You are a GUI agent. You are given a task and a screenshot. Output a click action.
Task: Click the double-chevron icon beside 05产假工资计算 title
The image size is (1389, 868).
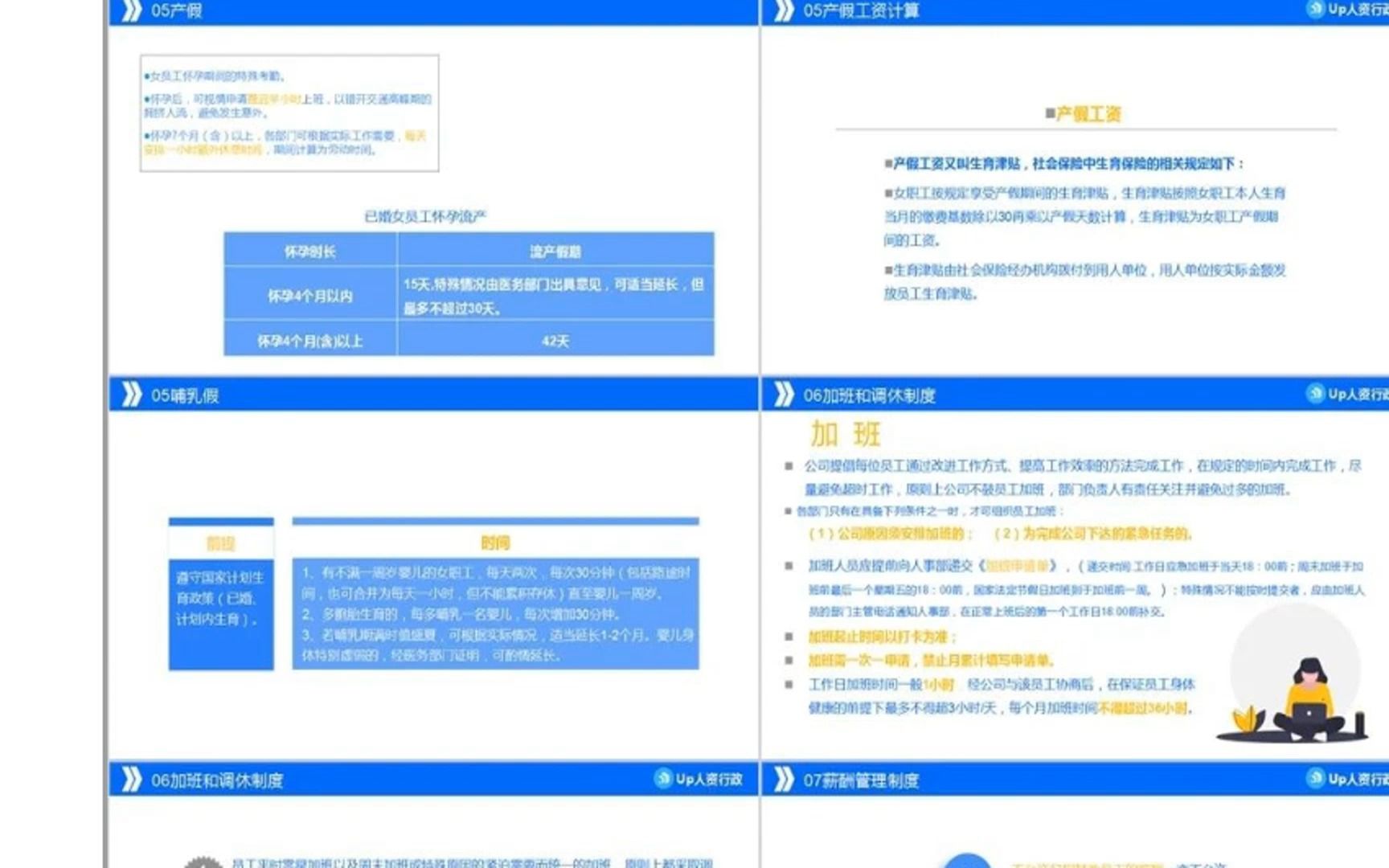coord(784,10)
